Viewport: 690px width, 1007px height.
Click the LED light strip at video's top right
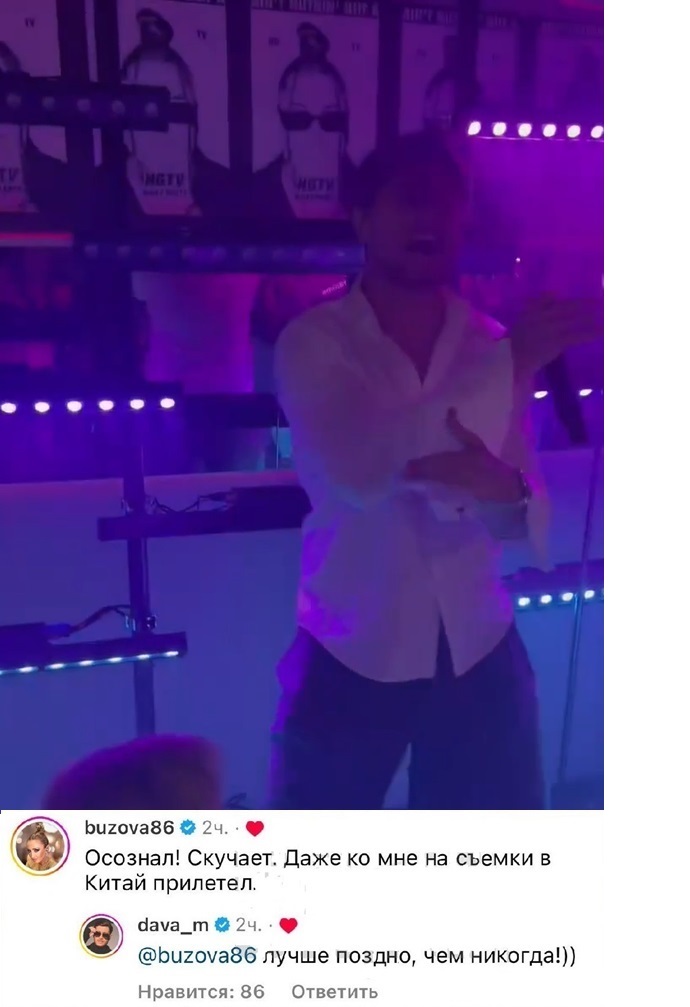pyautogui.click(x=535, y=130)
